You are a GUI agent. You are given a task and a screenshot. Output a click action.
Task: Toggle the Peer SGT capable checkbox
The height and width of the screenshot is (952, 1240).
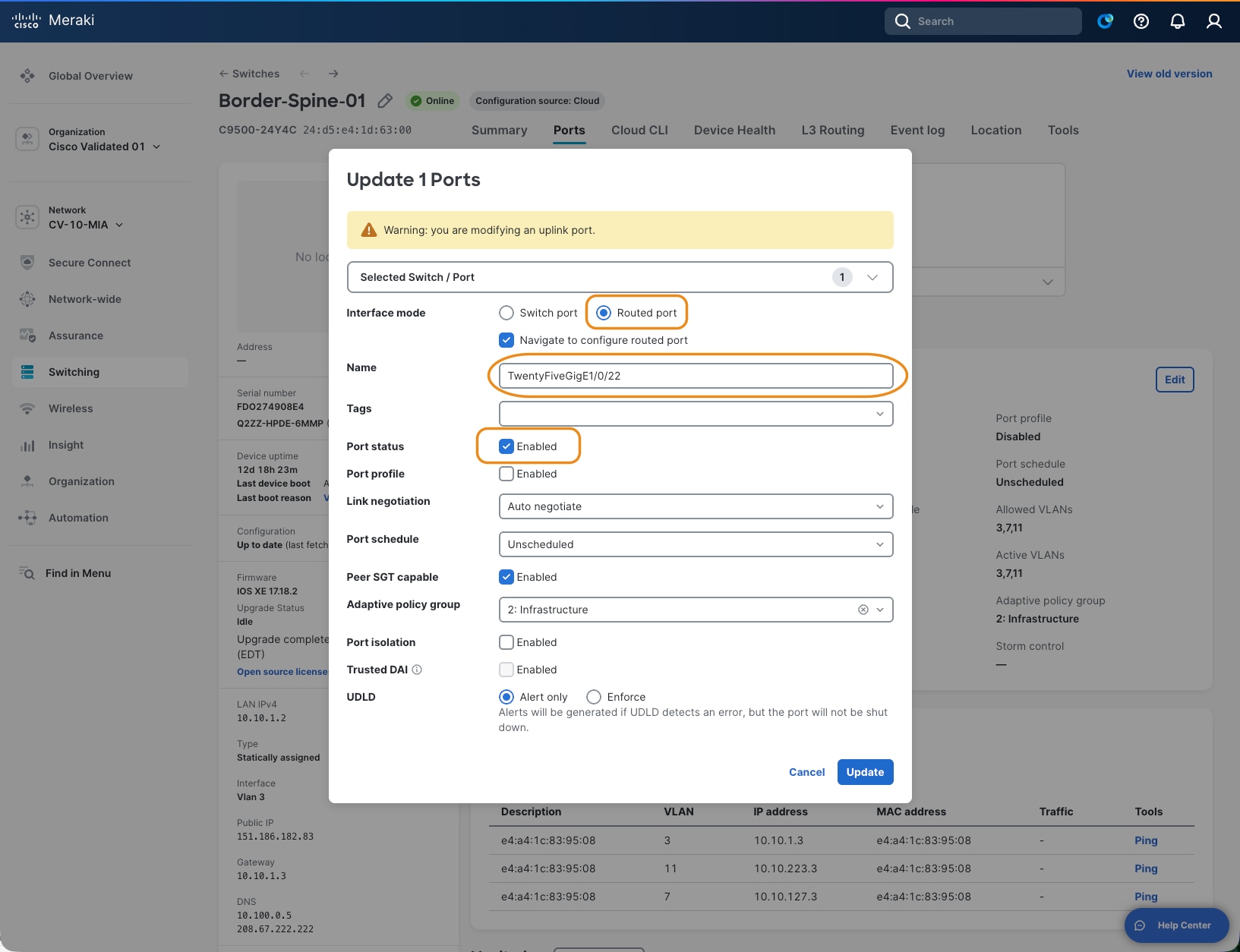point(506,577)
